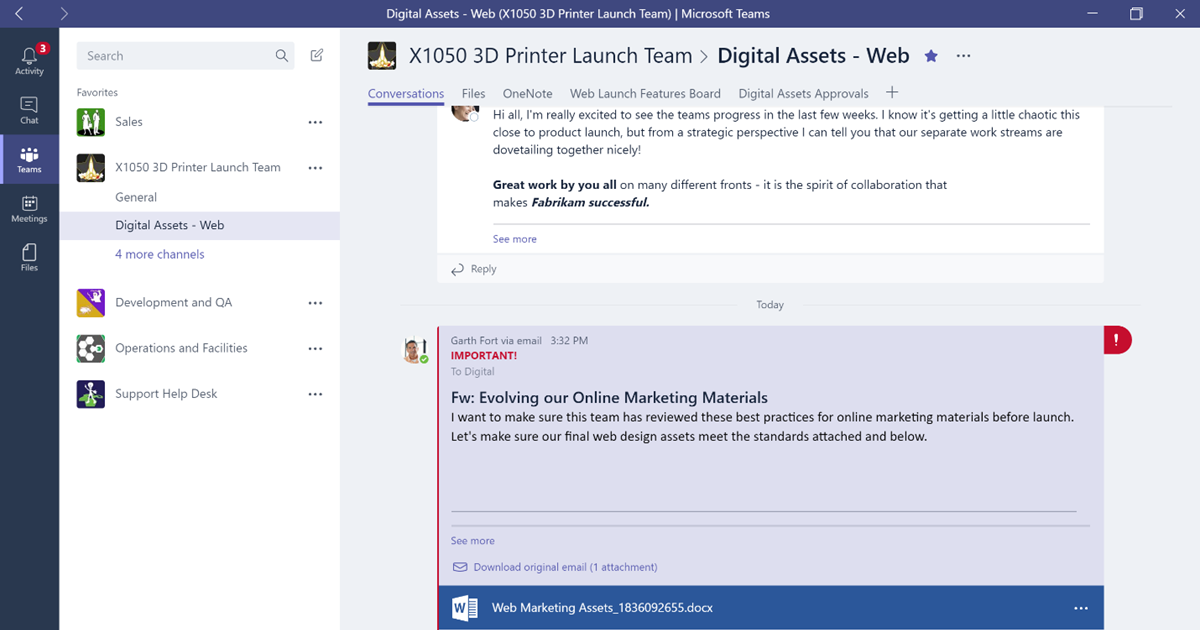Open the Activity feed icon

click(x=29, y=60)
